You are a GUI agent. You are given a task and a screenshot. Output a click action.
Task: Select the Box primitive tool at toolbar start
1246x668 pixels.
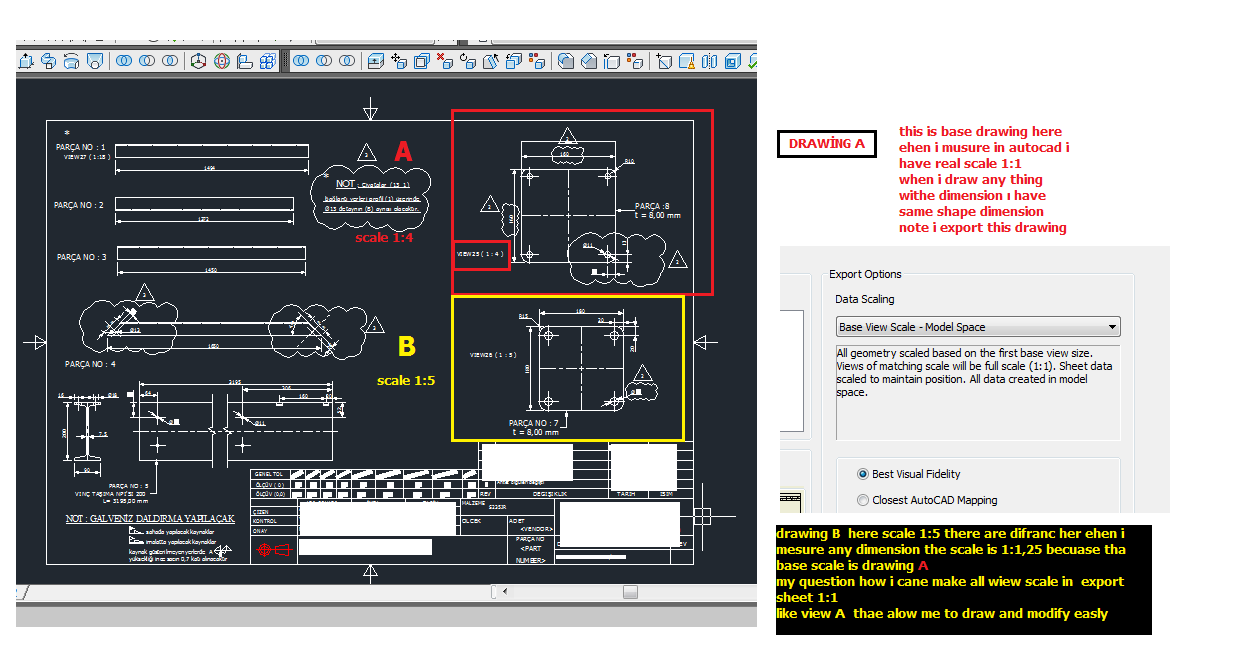(x=25, y=61)
